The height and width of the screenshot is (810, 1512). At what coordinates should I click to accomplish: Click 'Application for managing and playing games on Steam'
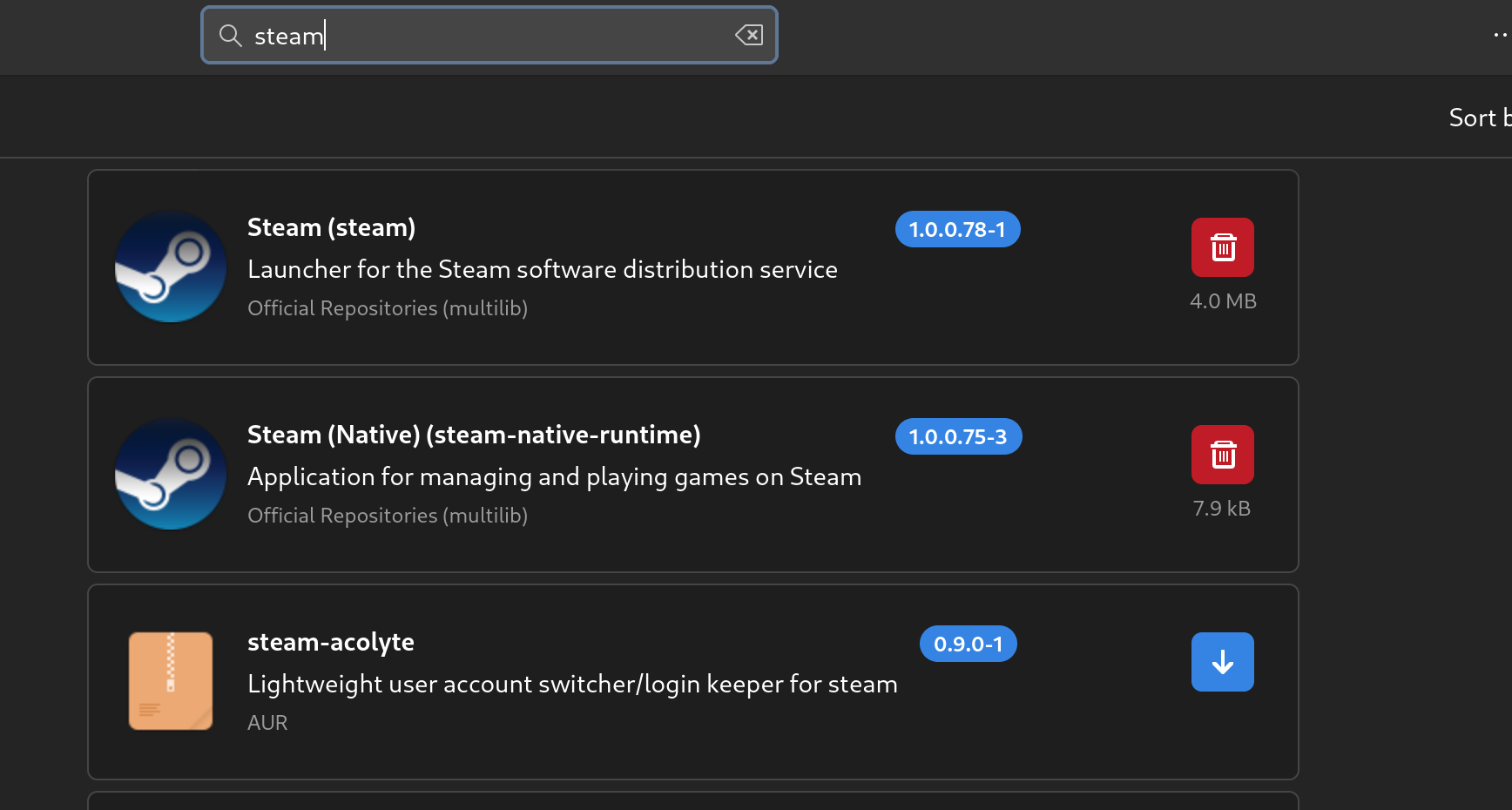coord(555,476)
